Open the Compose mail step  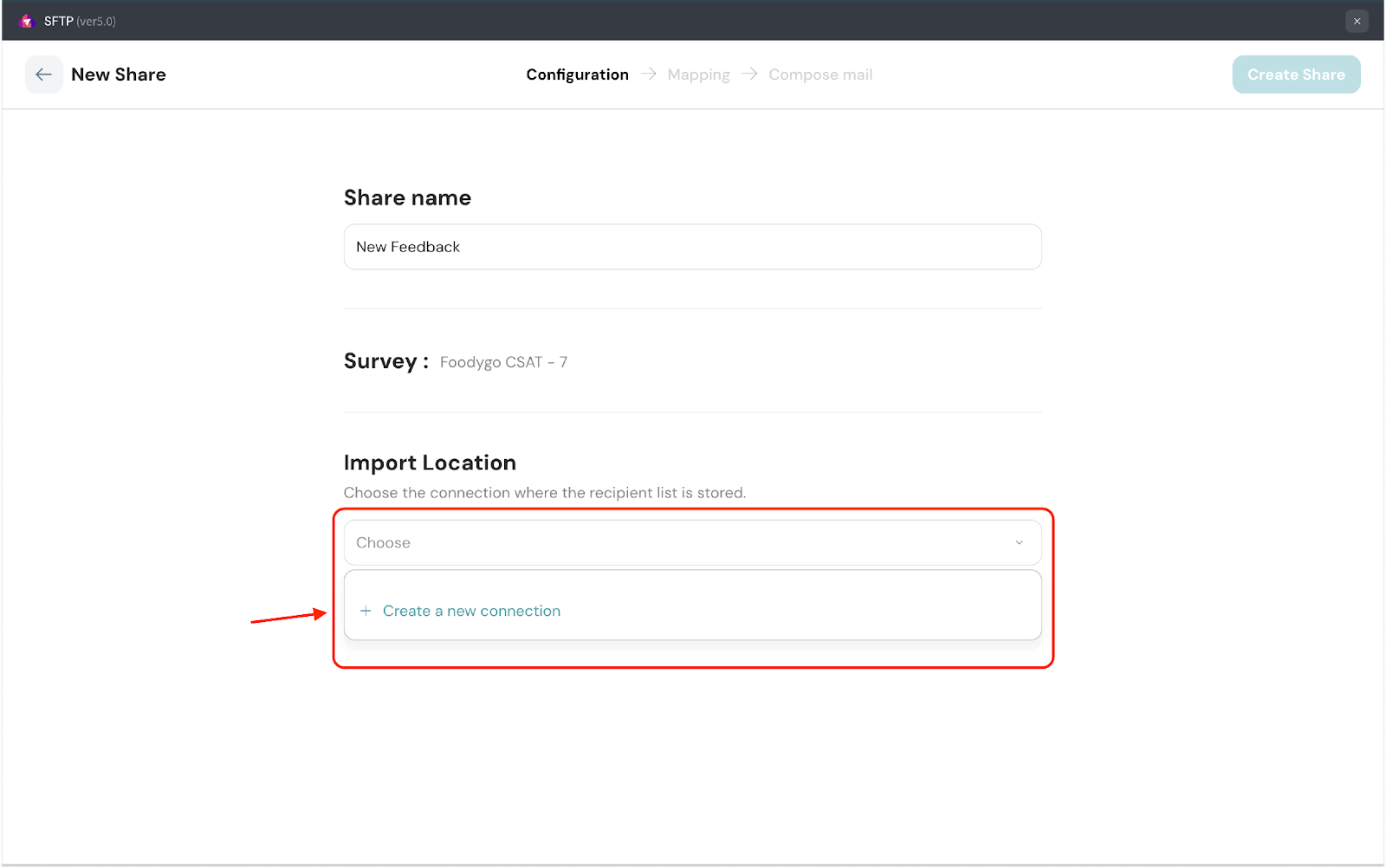(x=819, y=74)
